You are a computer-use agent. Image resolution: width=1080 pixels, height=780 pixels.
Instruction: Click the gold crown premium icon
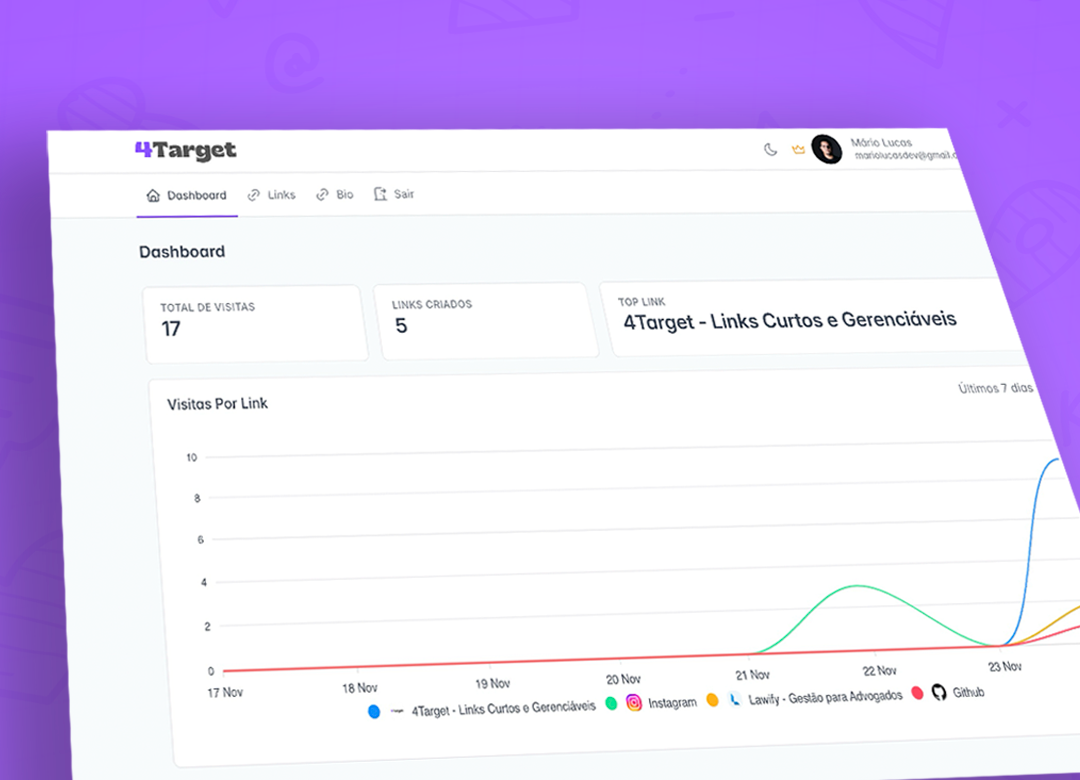click(x=798, y=150)
